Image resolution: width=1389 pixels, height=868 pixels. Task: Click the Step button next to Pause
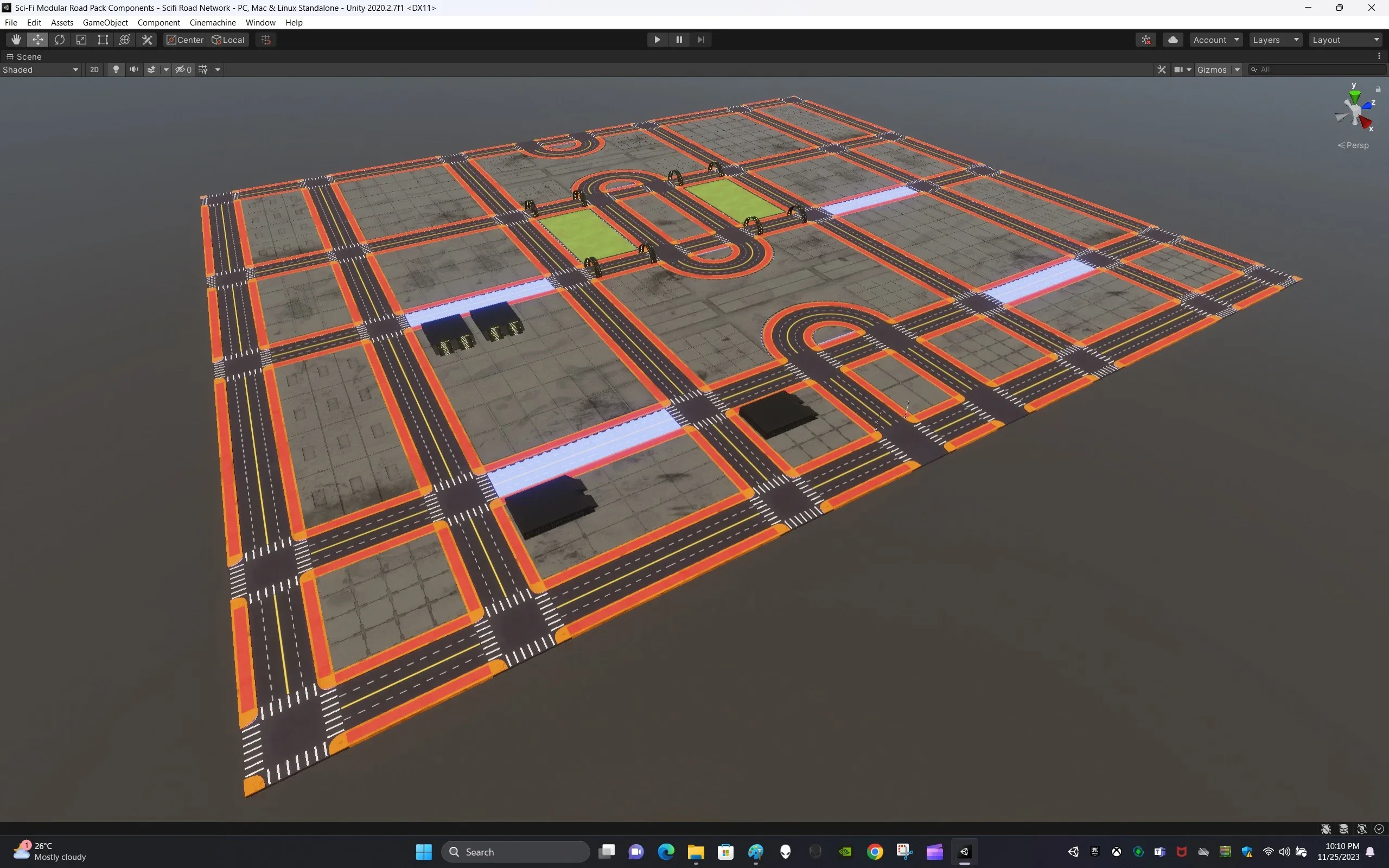[x=700, y=39]
